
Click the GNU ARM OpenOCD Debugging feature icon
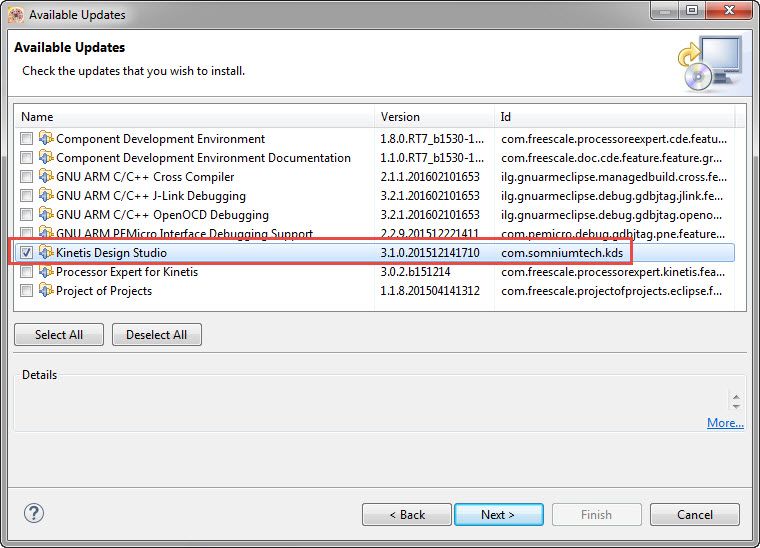[x=46, y=214]
